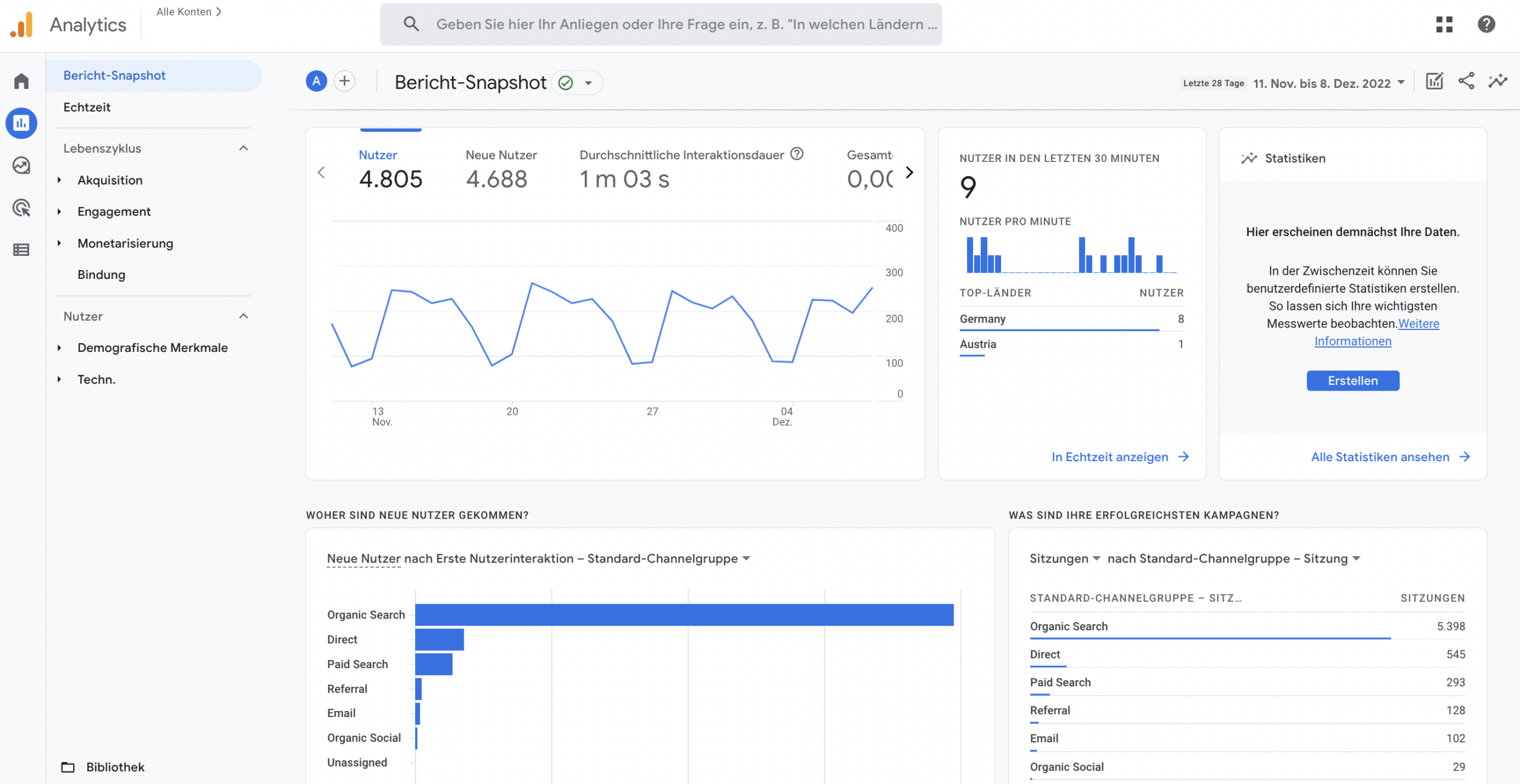Viewport: 1520px width, 784px height.
Task: Open Weitere Informationen link
Action: coord(1377,332)
